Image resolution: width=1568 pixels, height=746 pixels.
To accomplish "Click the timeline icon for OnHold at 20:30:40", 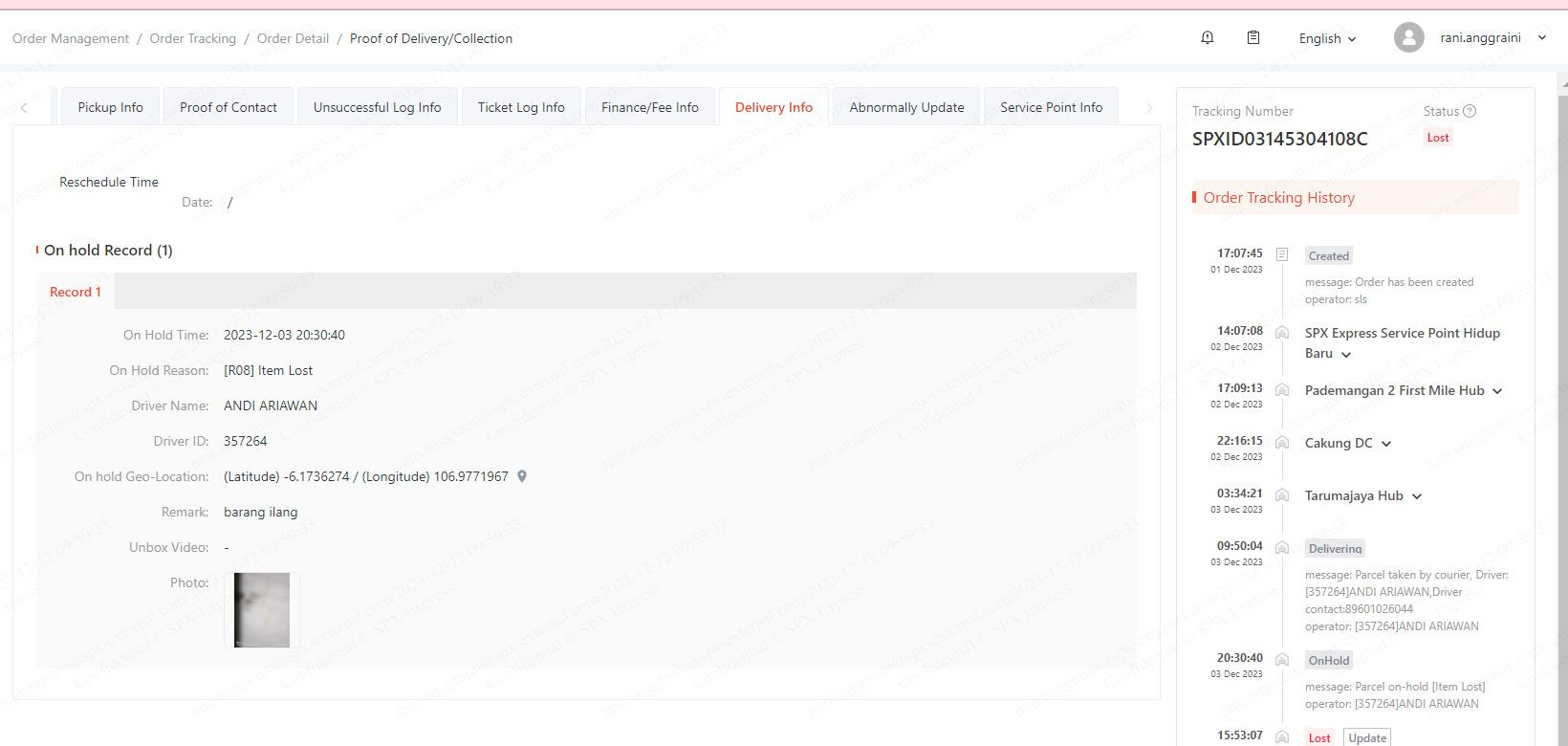I will (x=1282, y=659).
